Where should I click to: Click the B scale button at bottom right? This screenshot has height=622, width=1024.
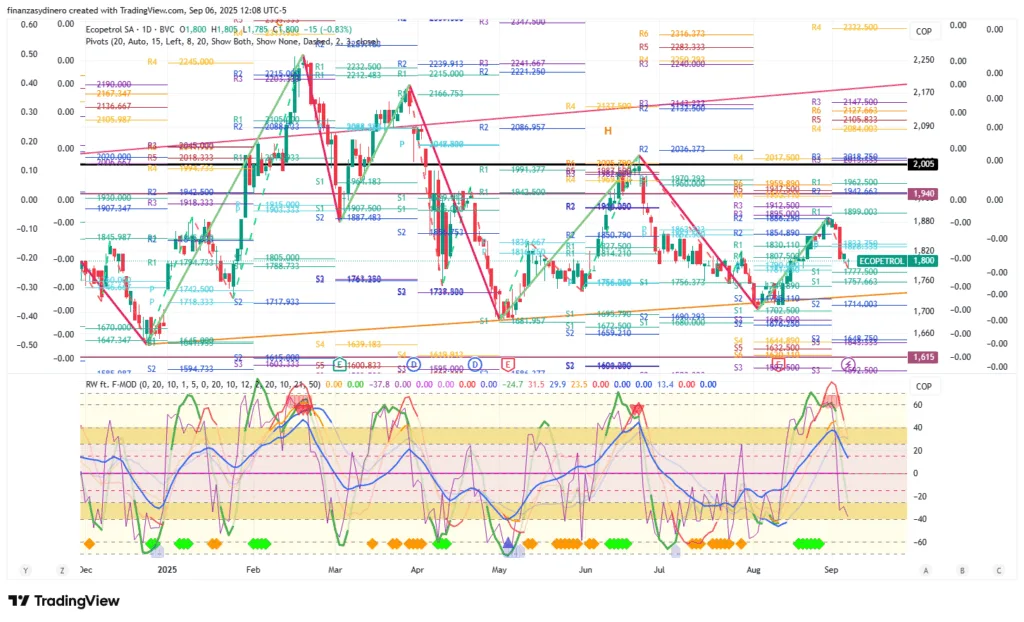pyautogui.click(x=962, y=570)
